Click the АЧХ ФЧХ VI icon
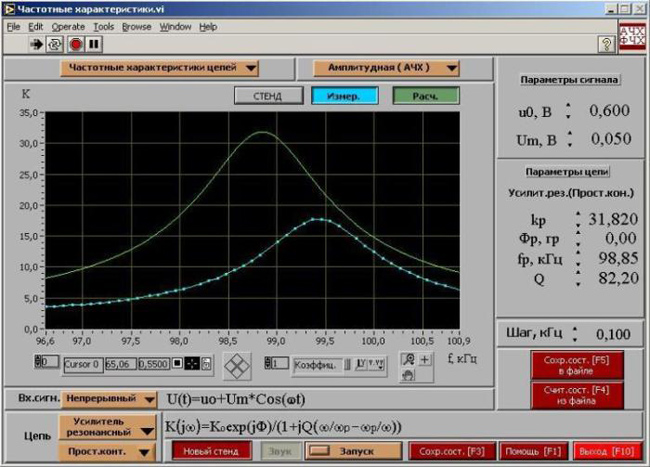Viewport: 650px width, 467px height. pyautogui.click(x=632, y=36)
